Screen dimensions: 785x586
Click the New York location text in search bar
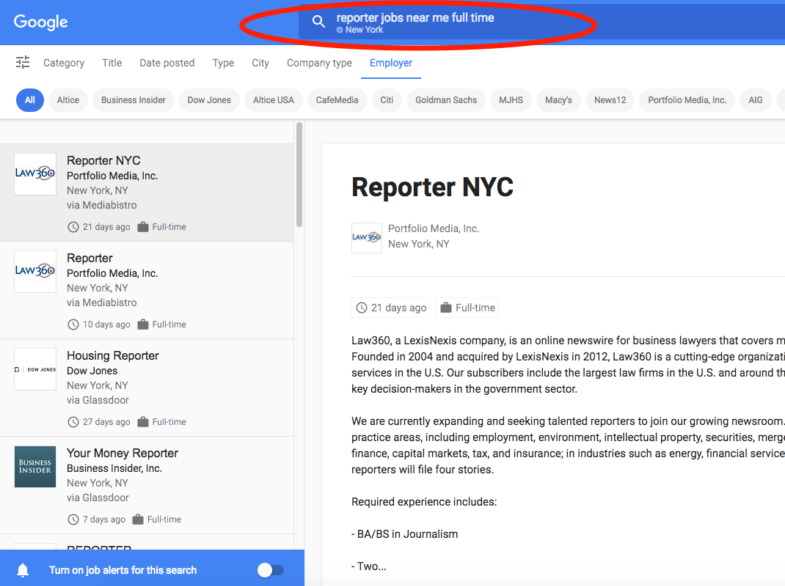point(364,30)
